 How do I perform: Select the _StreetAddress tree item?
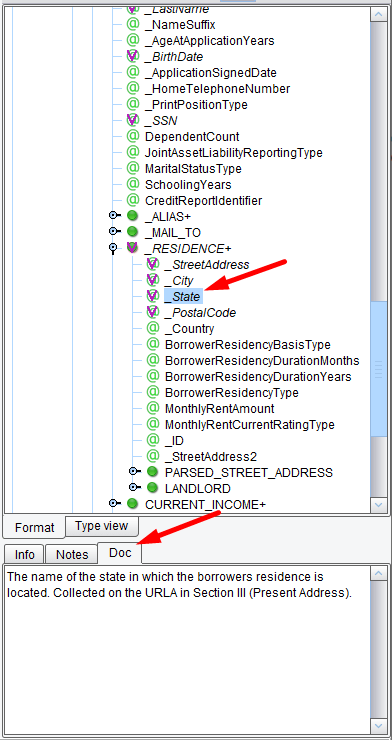tap(207, 264)
